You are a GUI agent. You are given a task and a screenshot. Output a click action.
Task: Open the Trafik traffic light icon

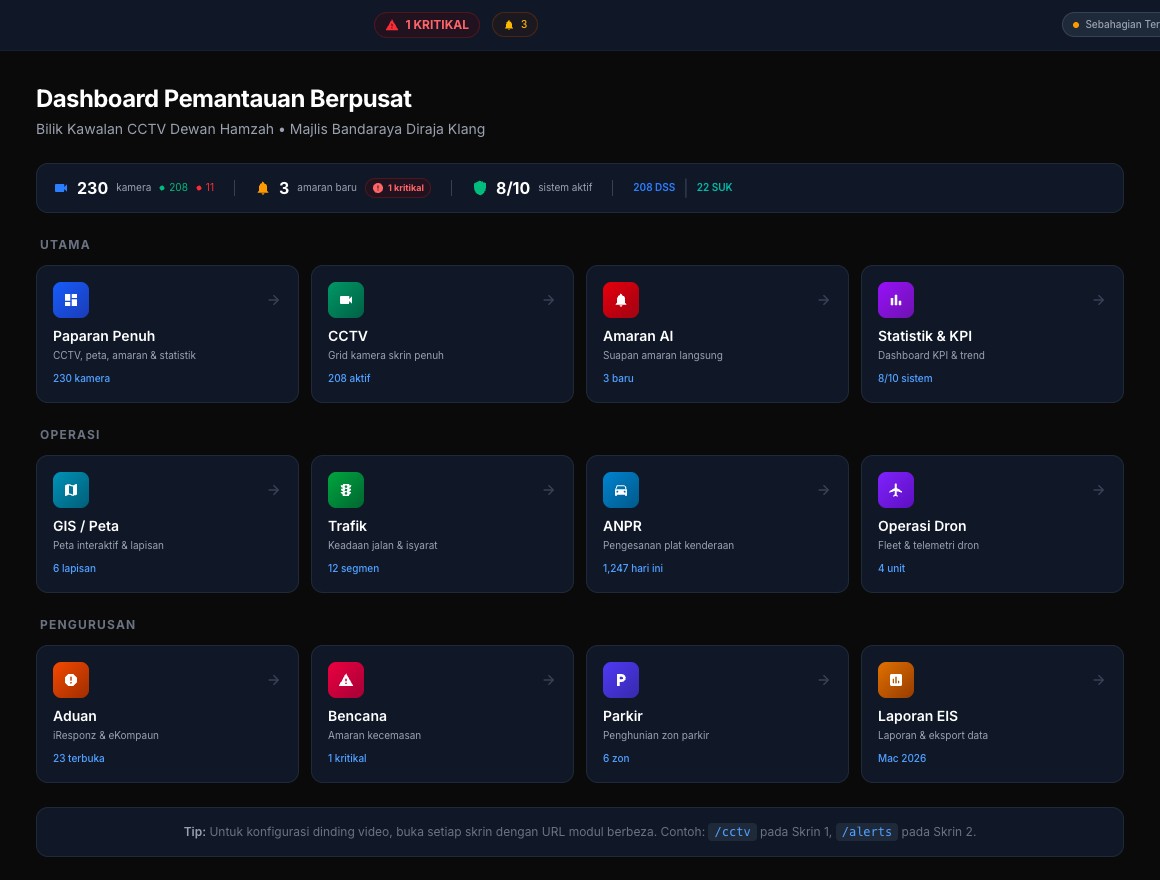[x=345, y=490]
